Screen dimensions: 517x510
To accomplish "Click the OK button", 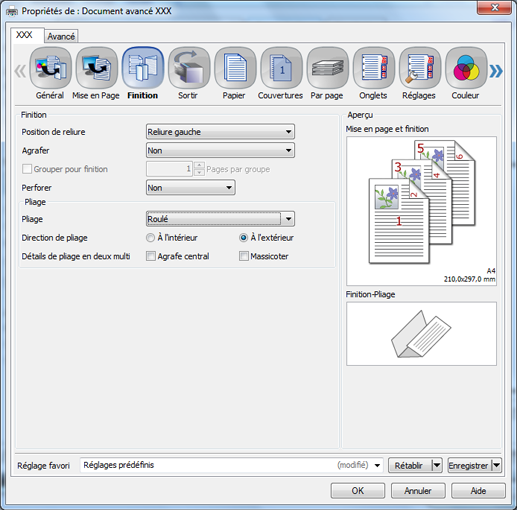I will pos(358,491).
